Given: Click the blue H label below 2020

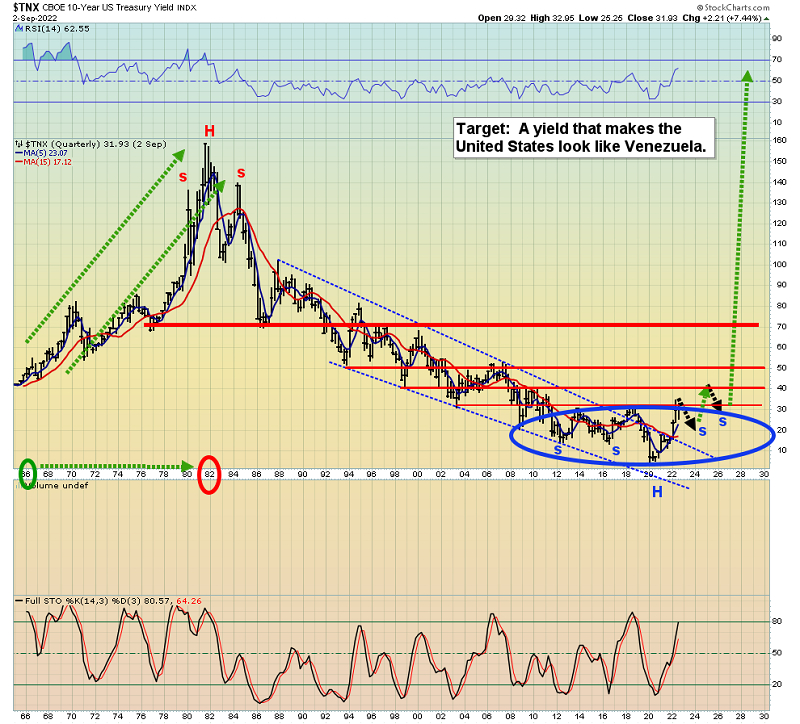Looking at the screenshot, I should (x=657, y=492).
